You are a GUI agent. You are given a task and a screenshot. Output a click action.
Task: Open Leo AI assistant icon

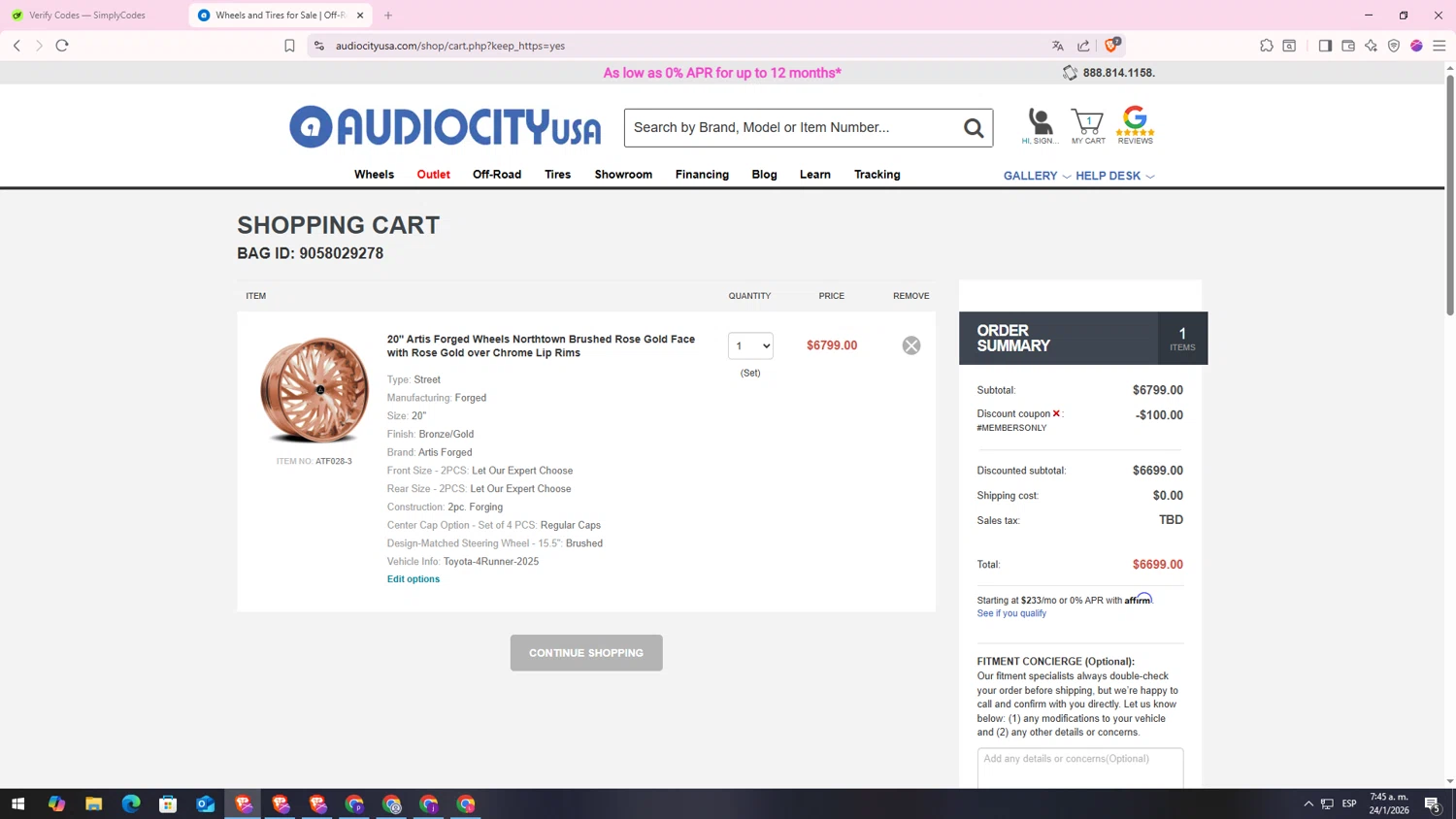1371,46
